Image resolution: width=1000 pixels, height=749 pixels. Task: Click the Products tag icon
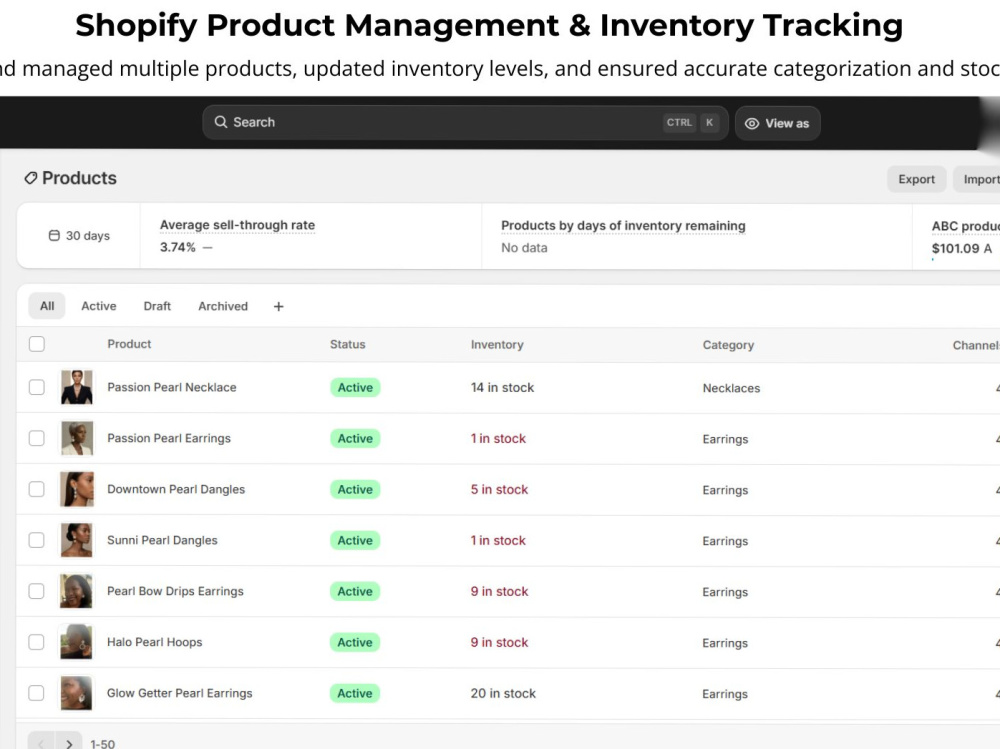click(x=31, y=178)
